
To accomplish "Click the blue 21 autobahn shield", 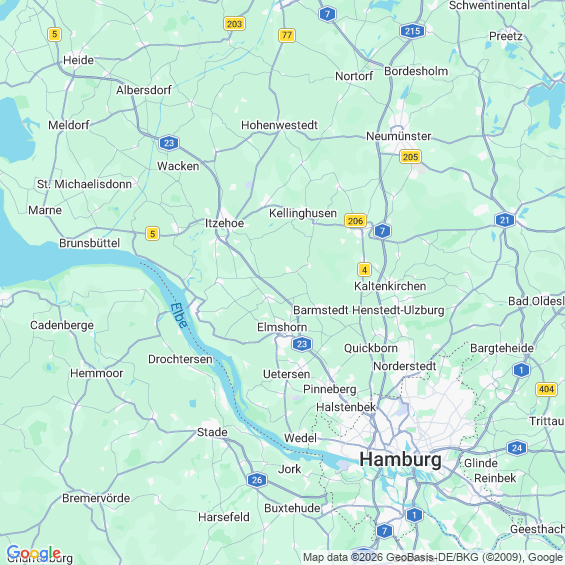I will [x=504, y=220].
